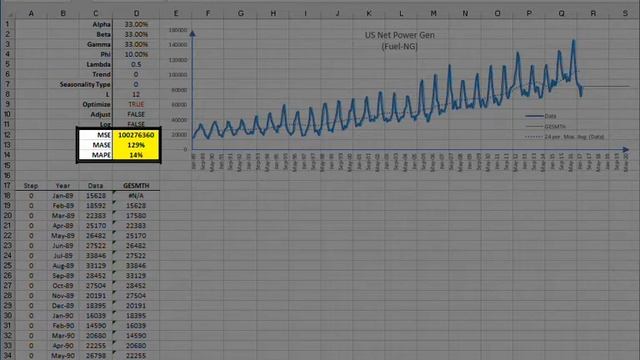Select column A header

click(31, 13)
